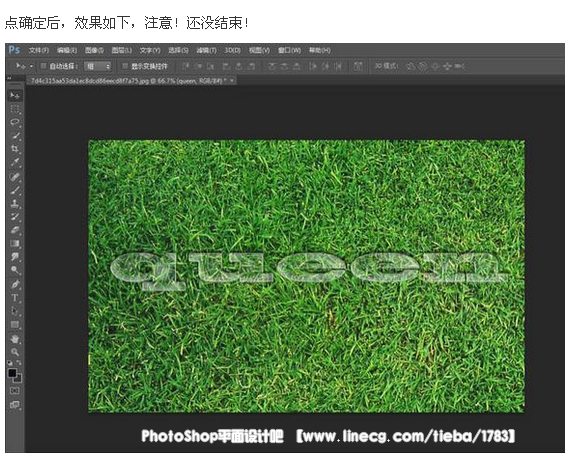This screenshot has width=565, height=453.
Task: Select the History Brush tool
Action: (x=15, y=217)
